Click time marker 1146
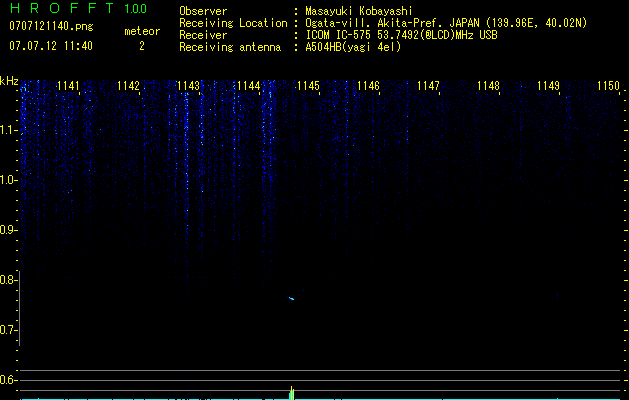This screenshot has height=400, width=629. click(x=368, y=86)
